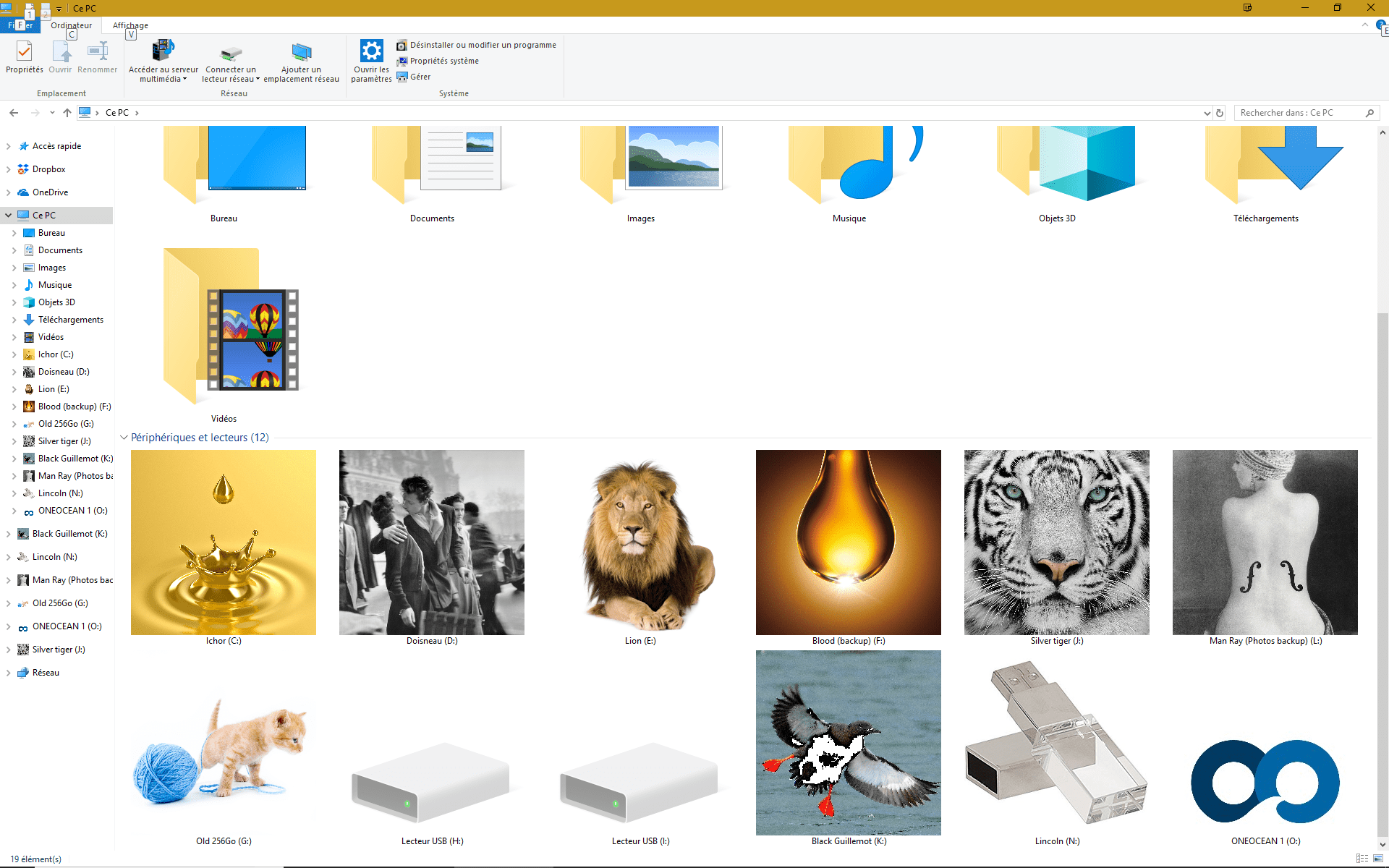1389x868 pixels.
Task: Expand the Ce PC tree node
Action: [8, 214]
